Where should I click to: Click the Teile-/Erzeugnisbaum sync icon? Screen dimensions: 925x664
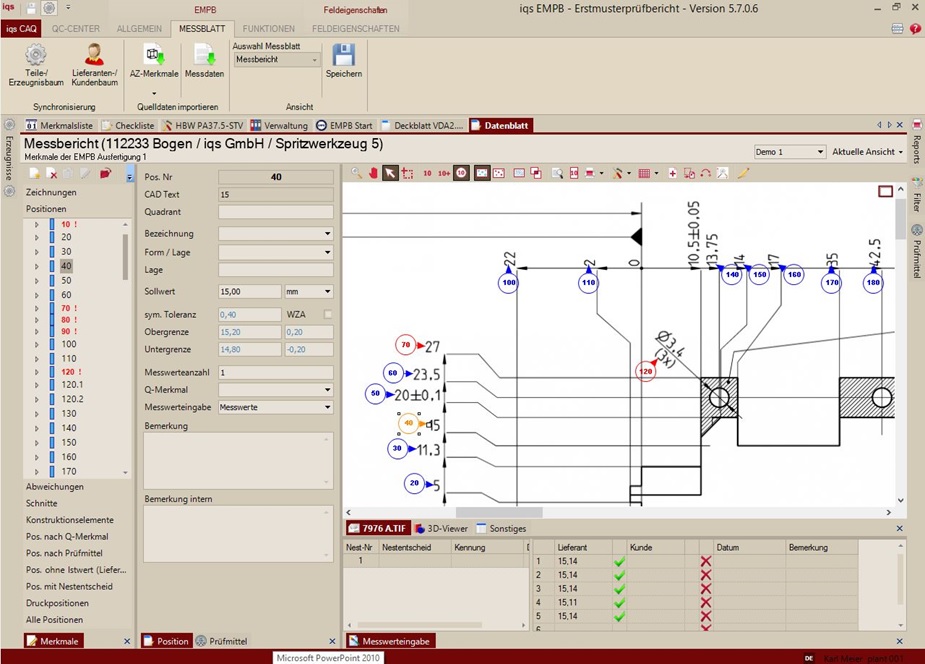tap(35, 55)
